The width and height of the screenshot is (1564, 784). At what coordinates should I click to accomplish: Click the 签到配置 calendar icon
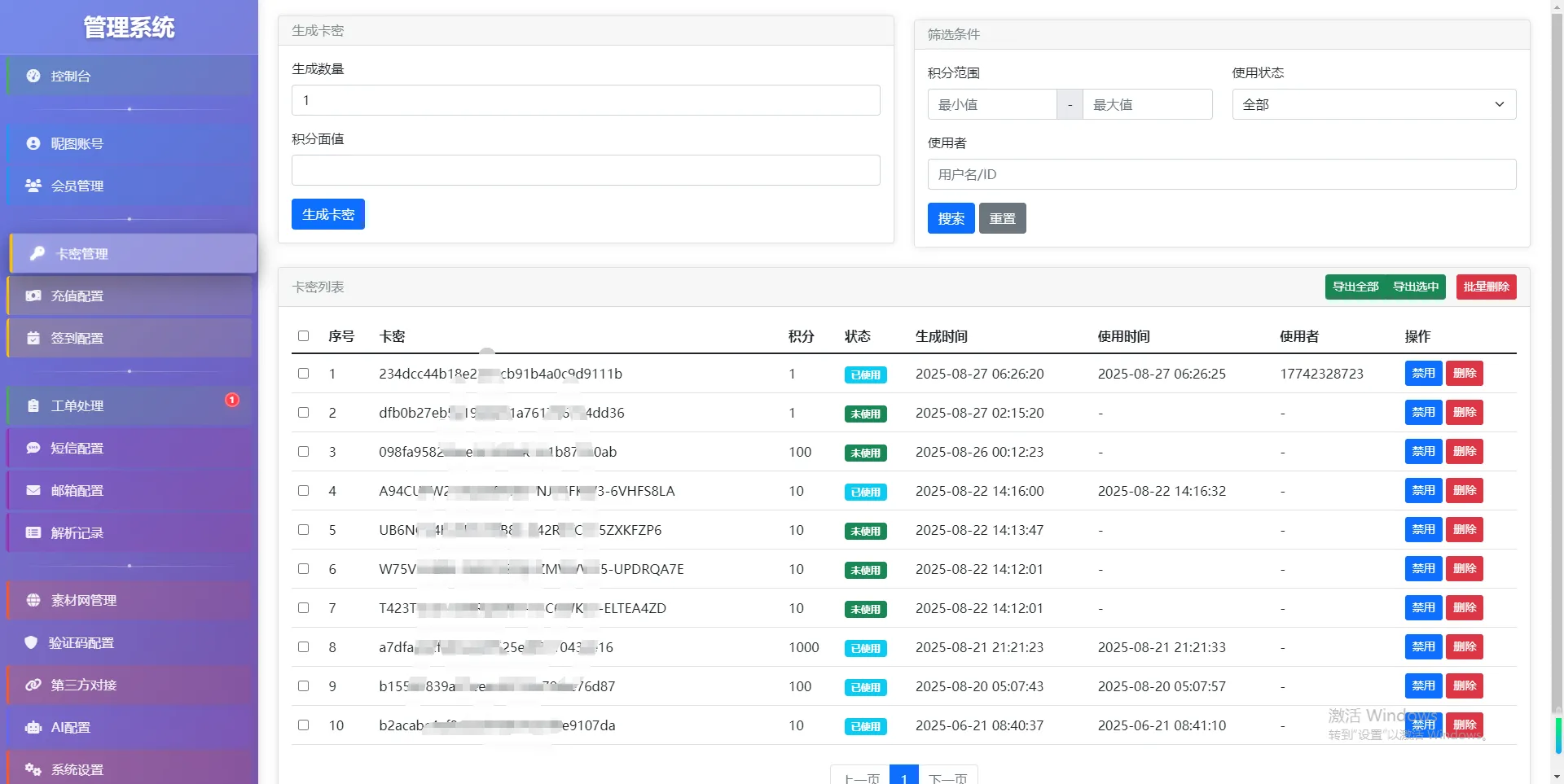(x=33, y=338)
